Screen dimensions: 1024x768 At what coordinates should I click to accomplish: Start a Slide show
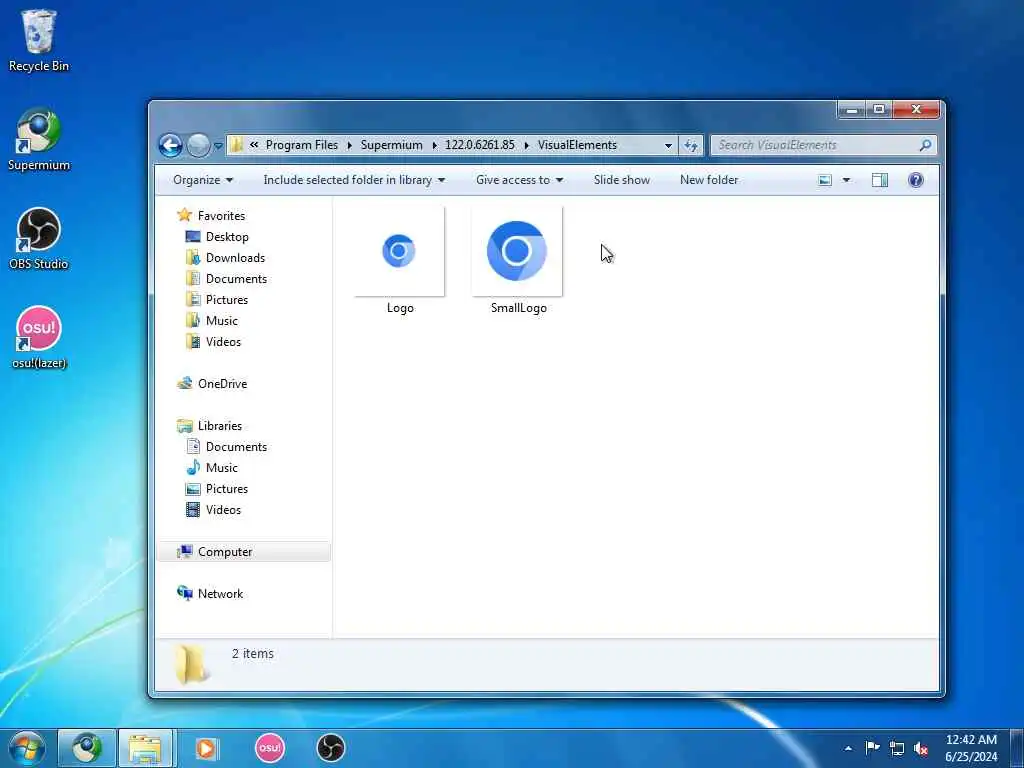(622, 180)
